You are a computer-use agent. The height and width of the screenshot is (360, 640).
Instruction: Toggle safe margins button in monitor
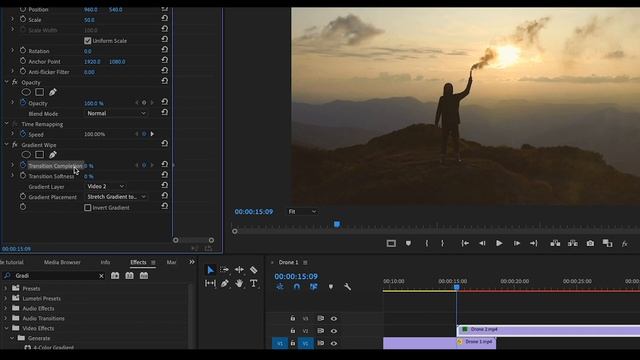point(391,243)
